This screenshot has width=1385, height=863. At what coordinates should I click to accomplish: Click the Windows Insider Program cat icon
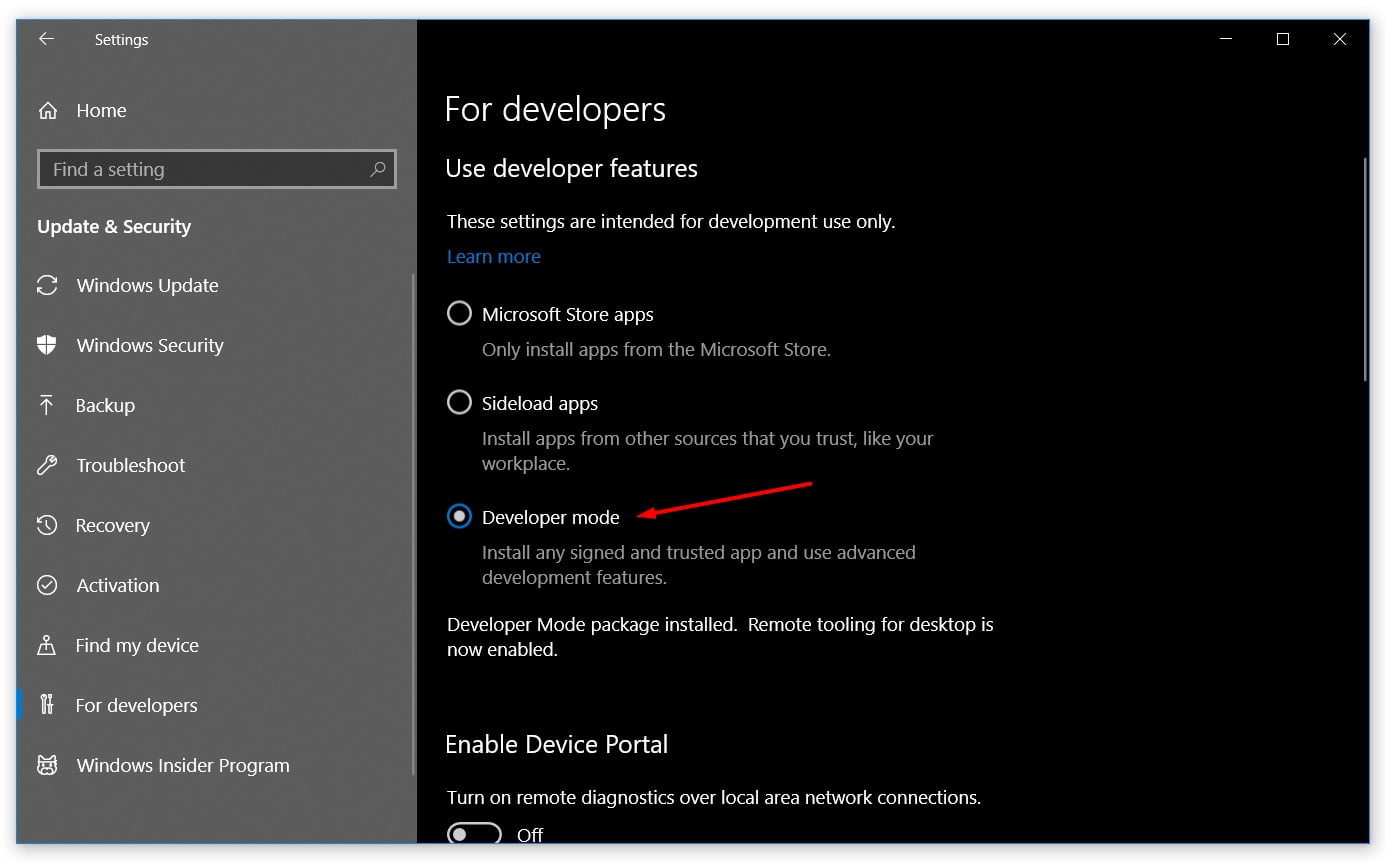tap(47, 765)
